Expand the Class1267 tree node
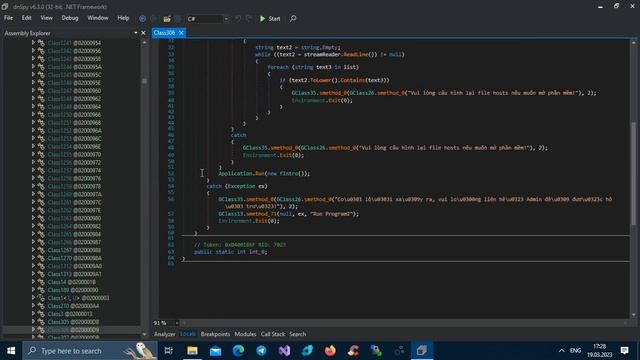Screen dimensions: 640x360 [33, 250]
